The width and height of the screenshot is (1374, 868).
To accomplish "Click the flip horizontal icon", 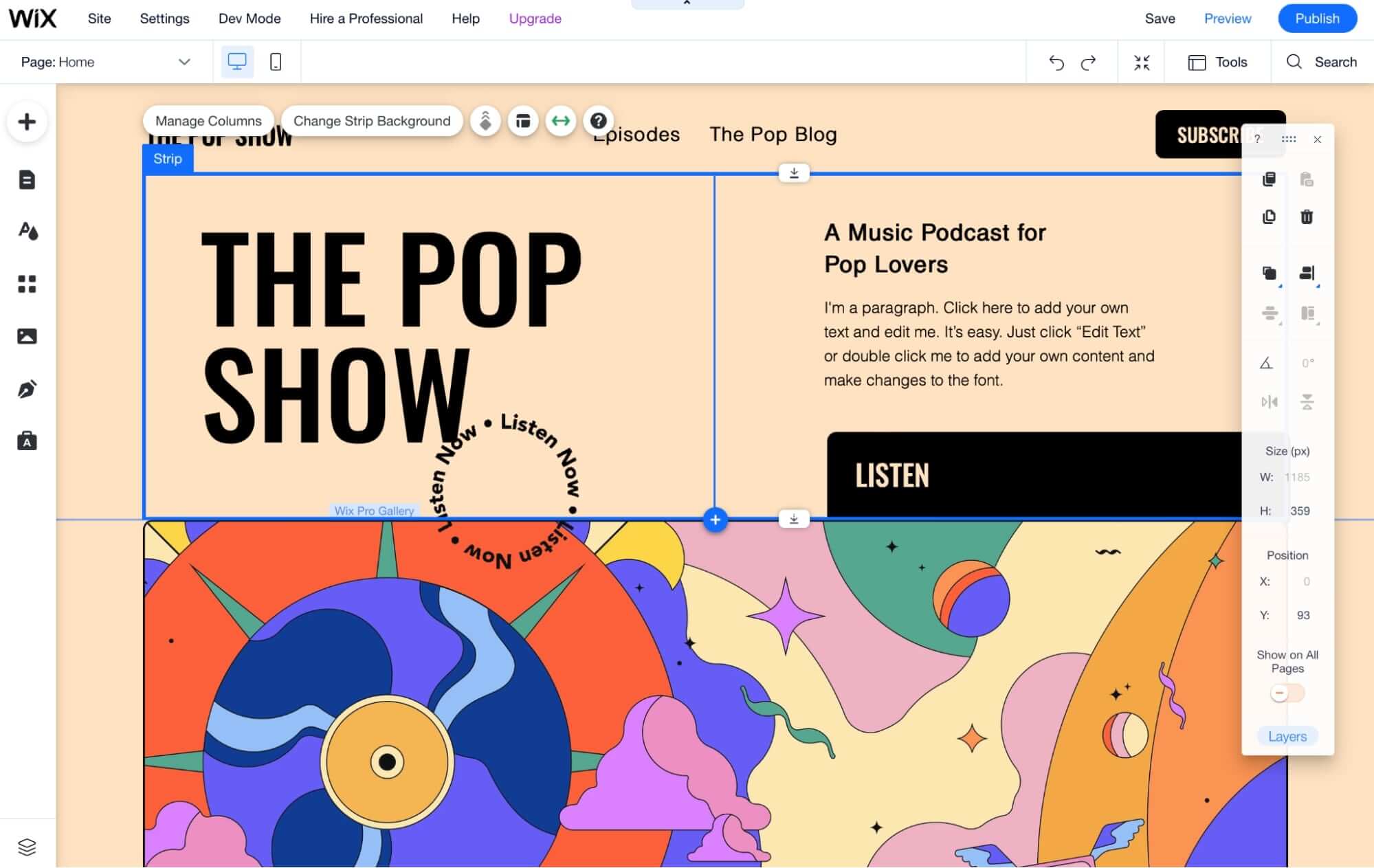I will [x=1270, y=401].
